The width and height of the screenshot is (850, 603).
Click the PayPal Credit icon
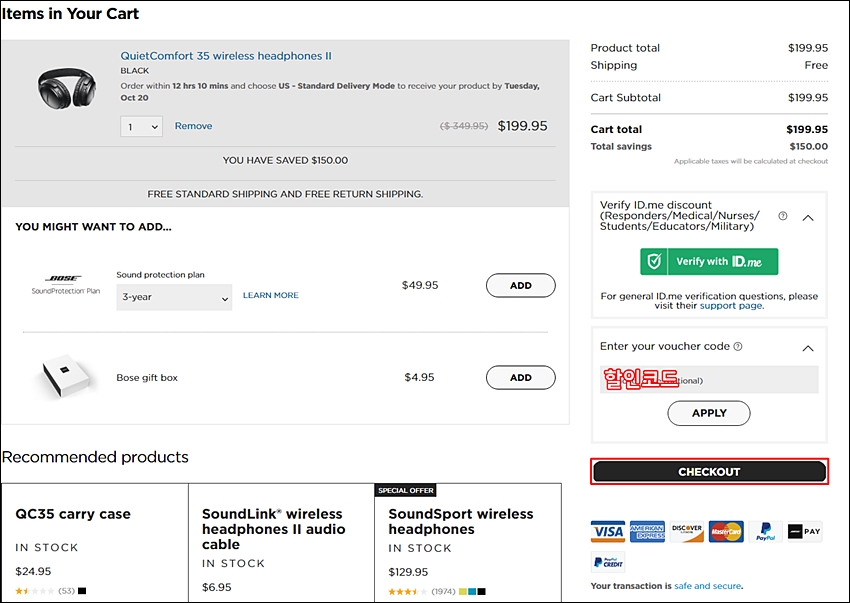tap(608, 562)
